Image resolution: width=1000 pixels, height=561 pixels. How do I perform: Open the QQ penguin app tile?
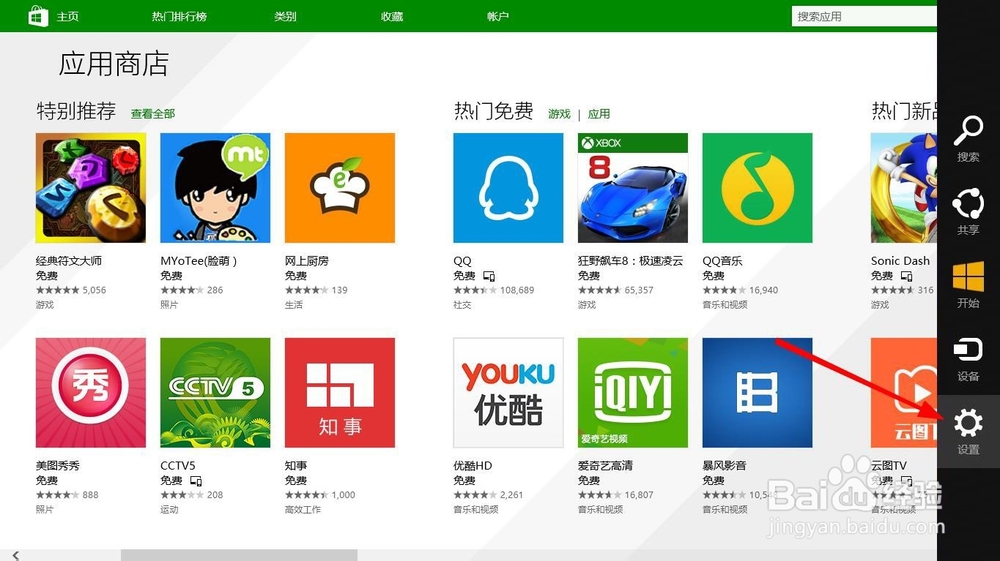click(x=508, y=187)
